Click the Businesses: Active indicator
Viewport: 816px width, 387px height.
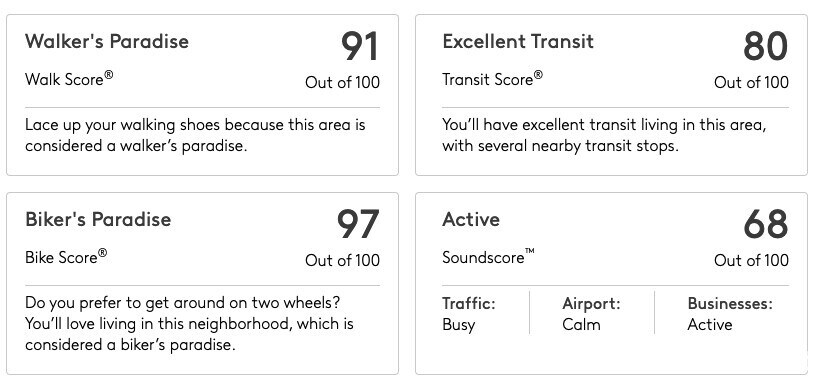[730, 314]
